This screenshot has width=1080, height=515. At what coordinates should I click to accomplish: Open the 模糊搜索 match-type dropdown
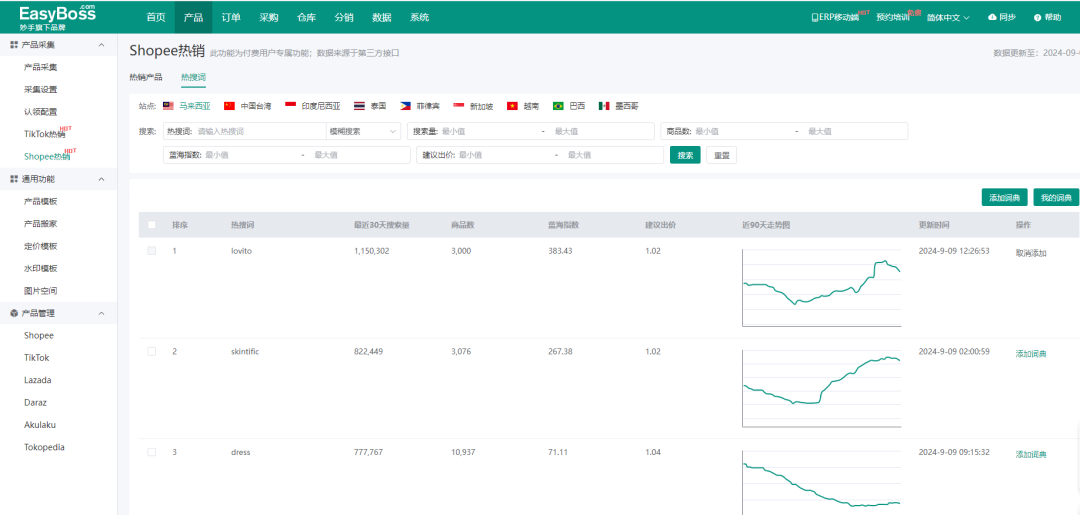point(363,131)
